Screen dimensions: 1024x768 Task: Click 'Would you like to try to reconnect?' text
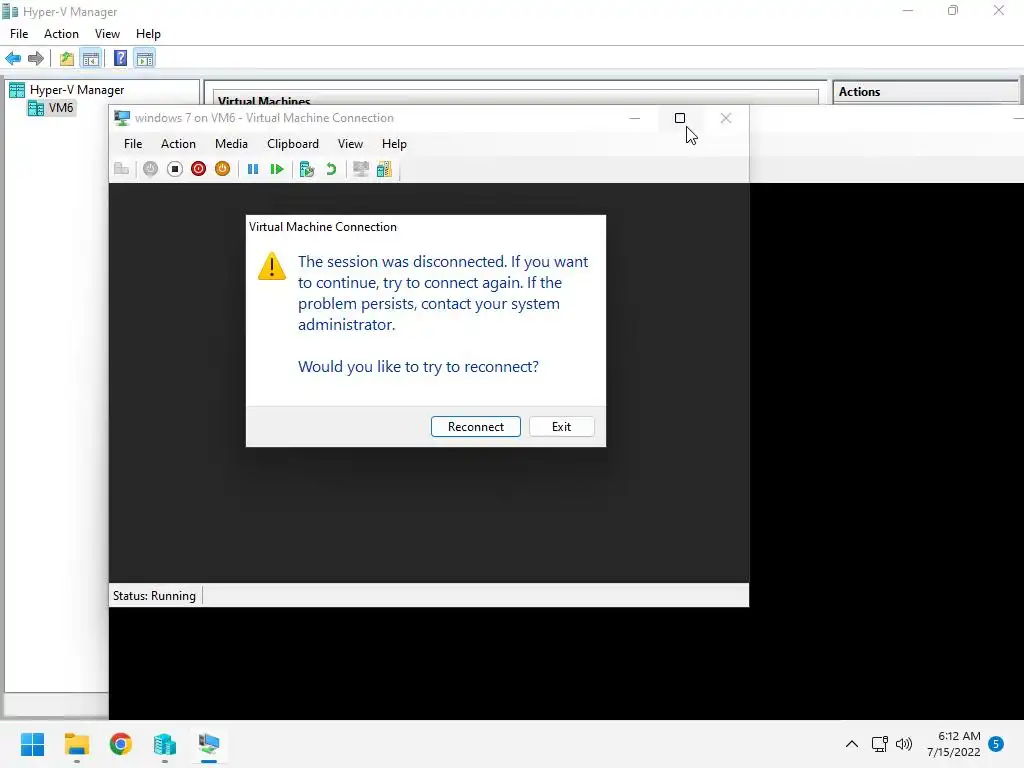point(418,366)
